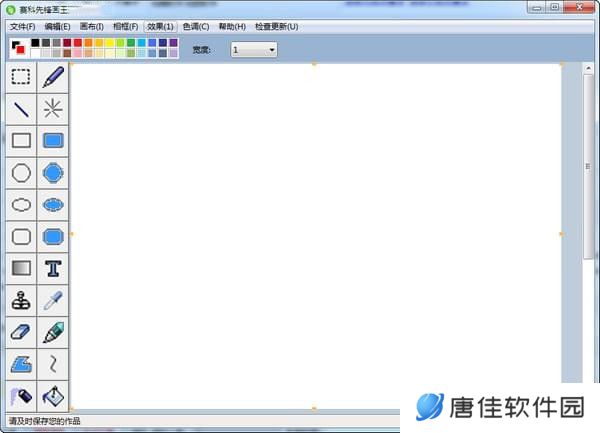This screenshot has height=433, width=600.
Task: Open the 色调(C) menu
Action: (x=196, y=27)
